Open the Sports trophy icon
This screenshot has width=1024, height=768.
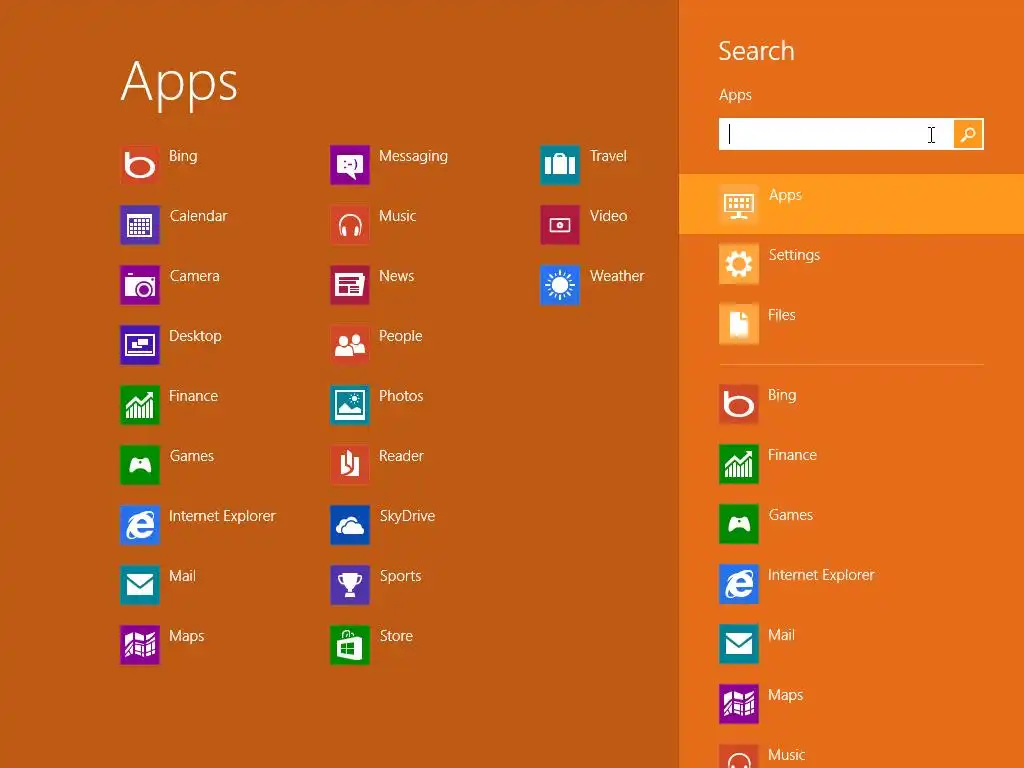350,585
